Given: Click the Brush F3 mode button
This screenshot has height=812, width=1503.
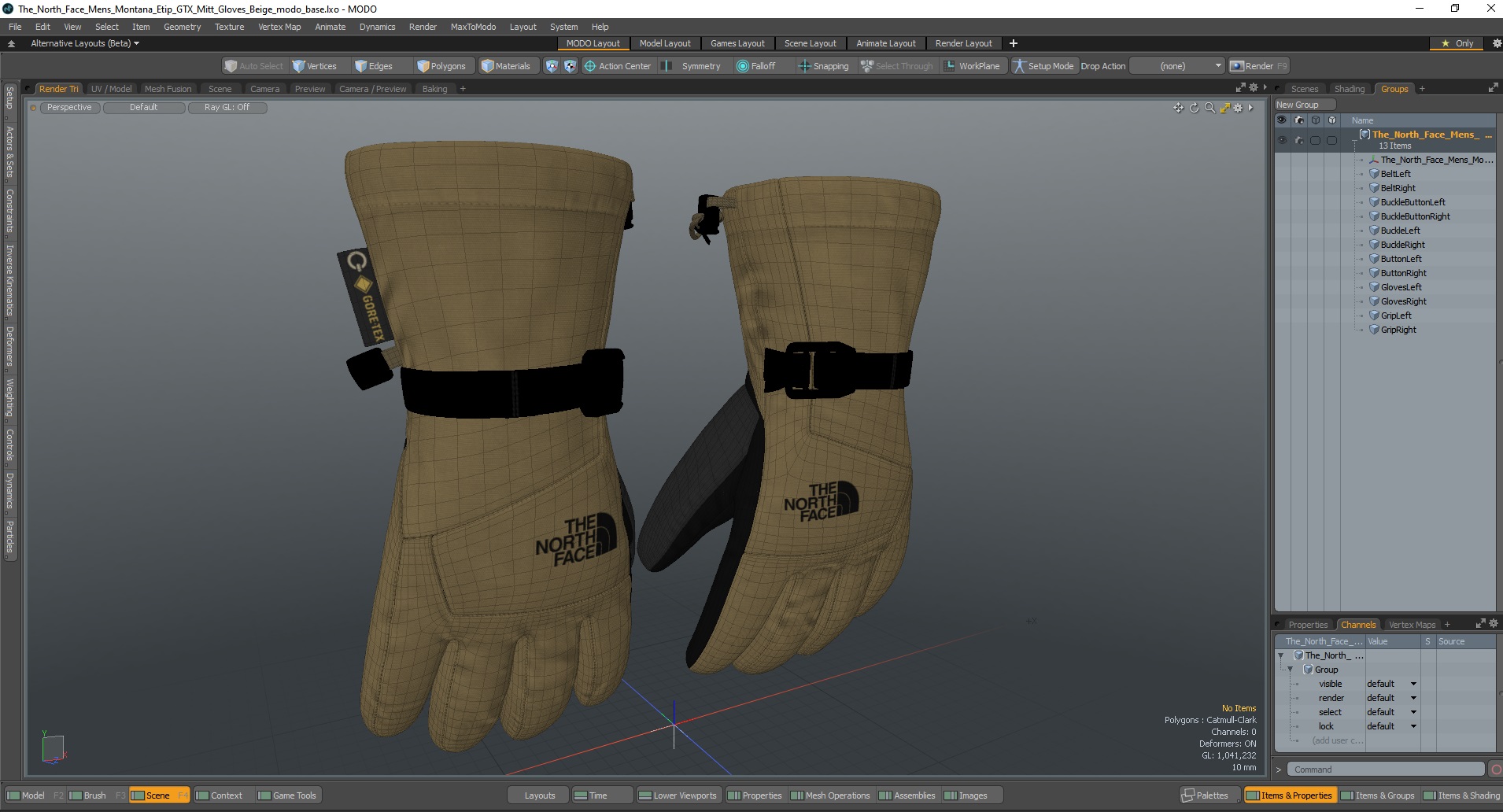Looking at the screenshot, I should click(x=97, y=795).
